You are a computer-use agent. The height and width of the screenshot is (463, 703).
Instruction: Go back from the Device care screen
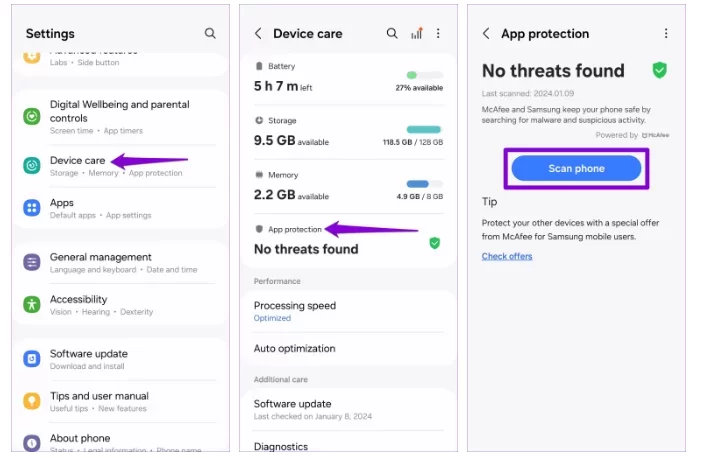[258, 33]
